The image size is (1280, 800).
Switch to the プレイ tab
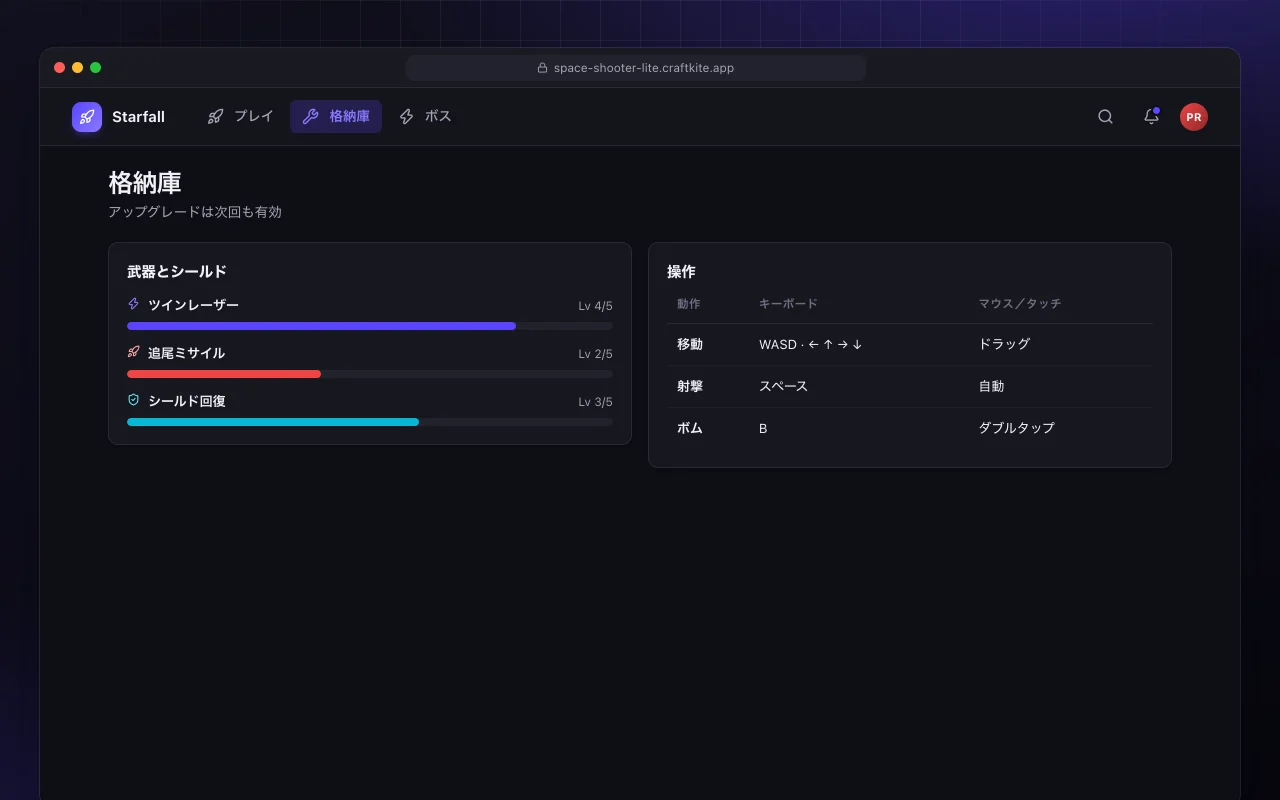tap(240, 116)
